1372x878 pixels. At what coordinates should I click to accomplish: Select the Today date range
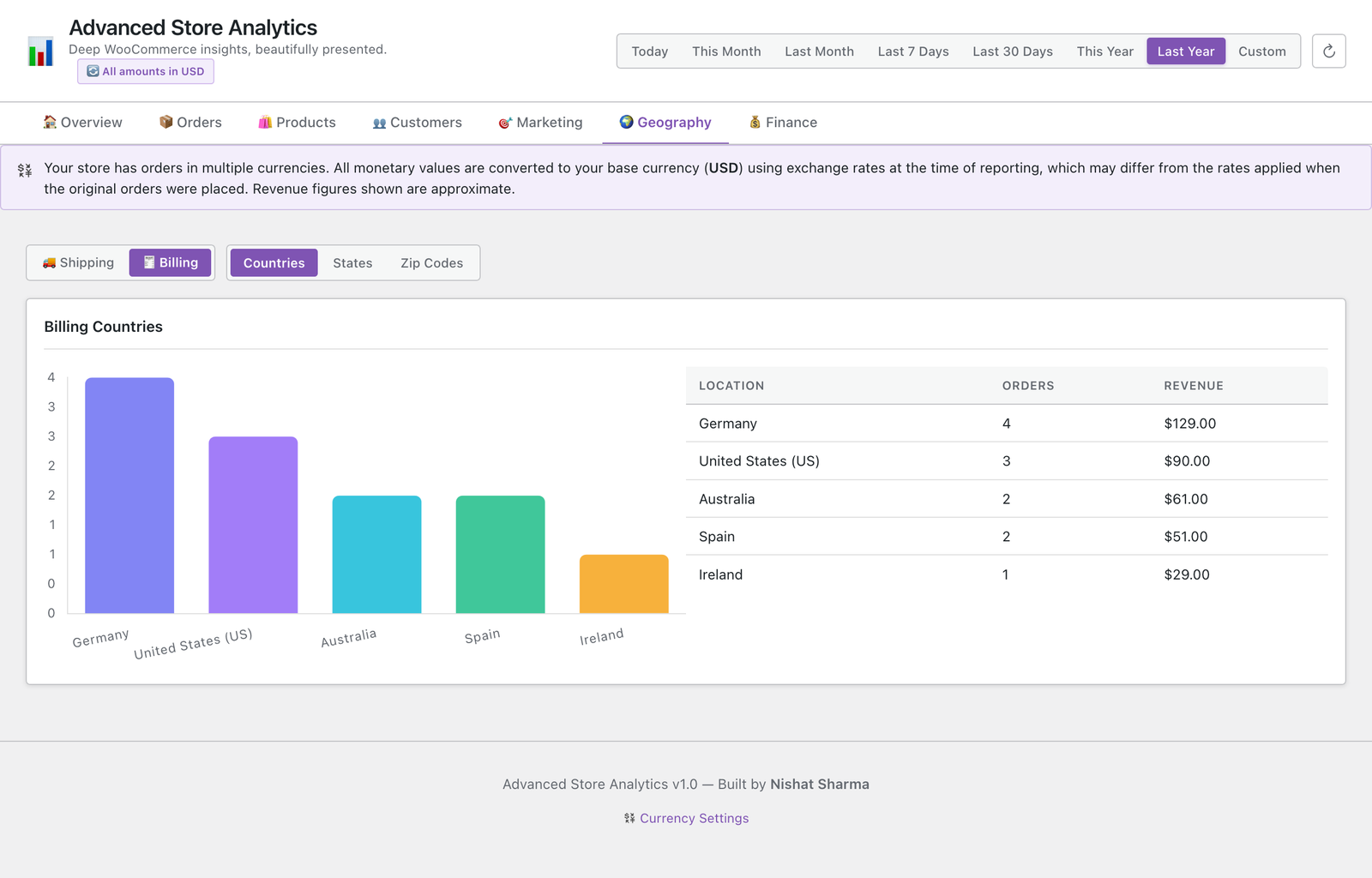[x=650, y=51]
